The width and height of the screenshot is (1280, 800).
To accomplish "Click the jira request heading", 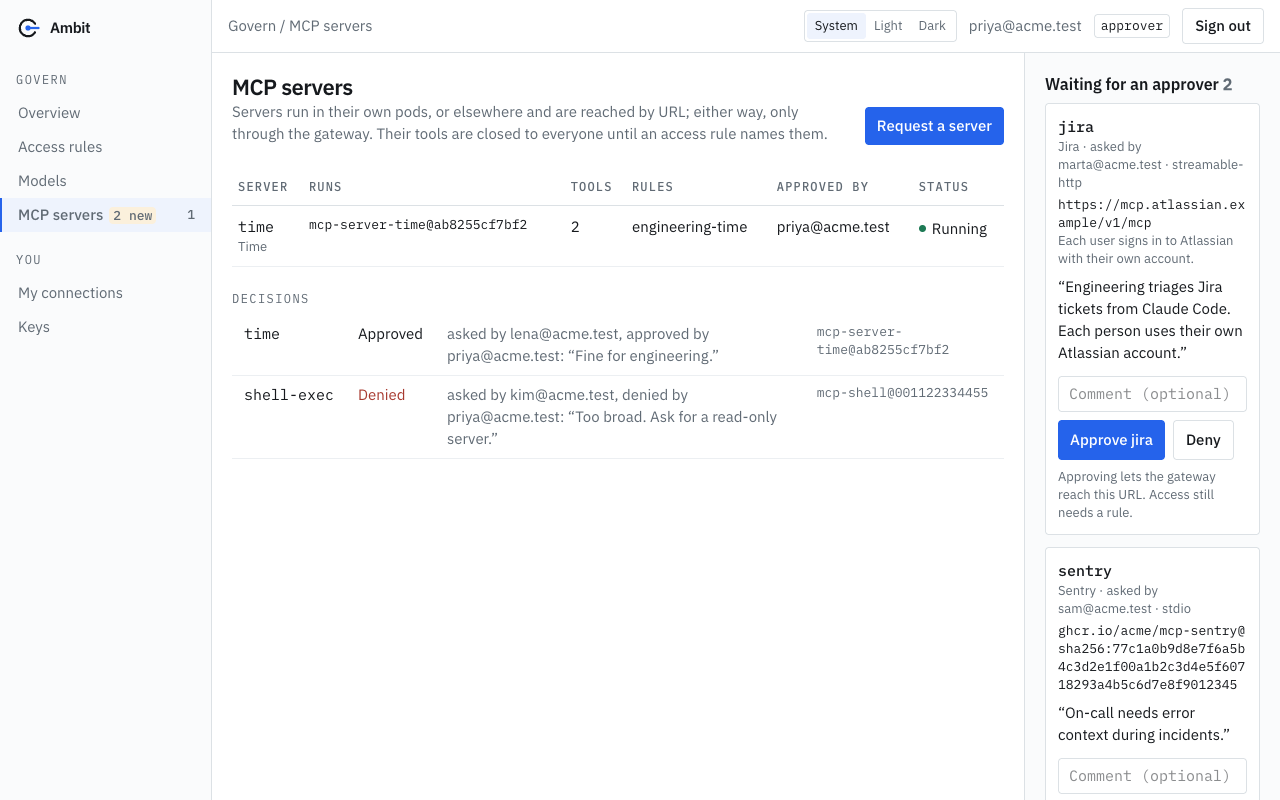I will (1076, 127).
